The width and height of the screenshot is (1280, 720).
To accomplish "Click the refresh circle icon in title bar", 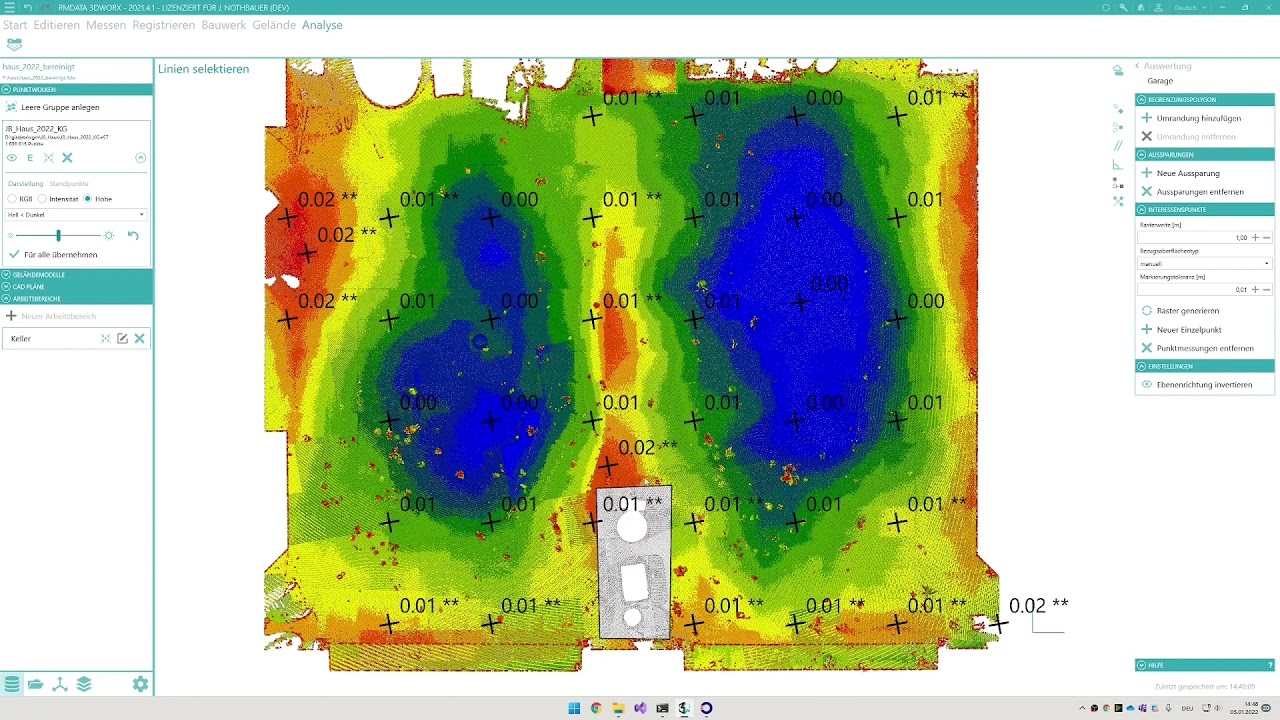I will (1106, 7).
